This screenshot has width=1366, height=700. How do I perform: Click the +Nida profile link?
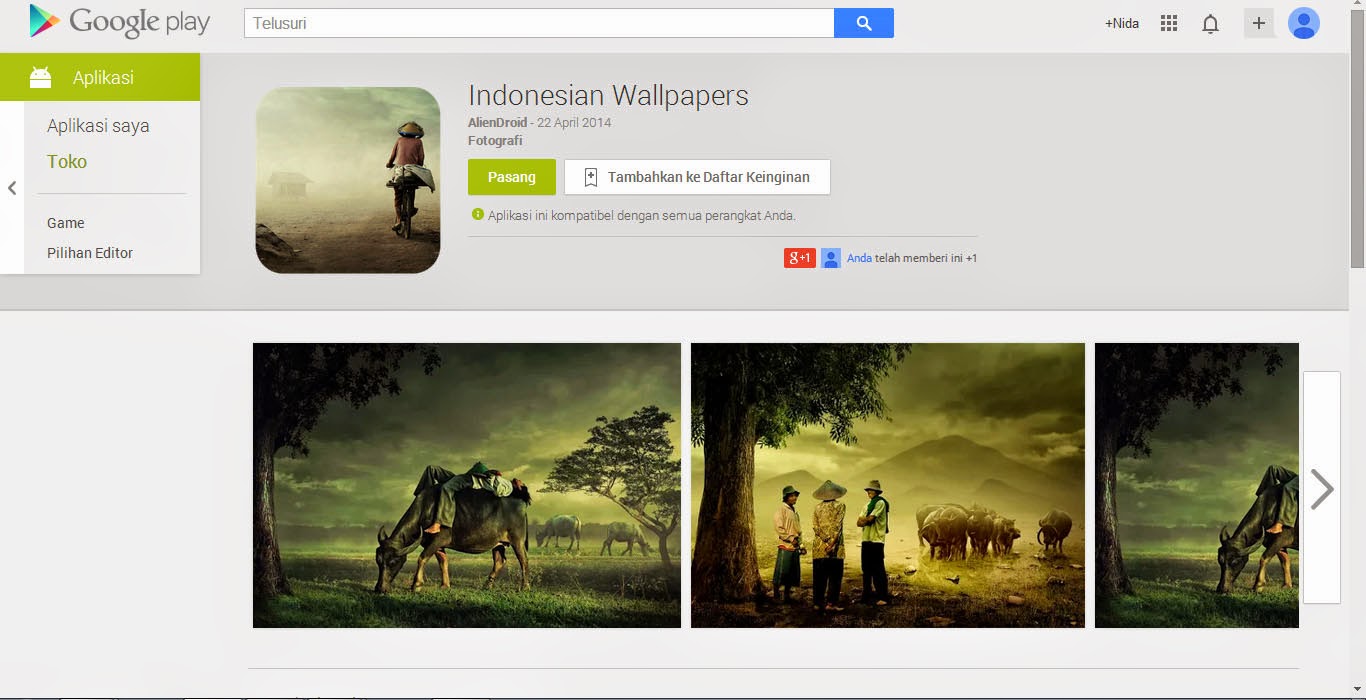[1122, 23]
